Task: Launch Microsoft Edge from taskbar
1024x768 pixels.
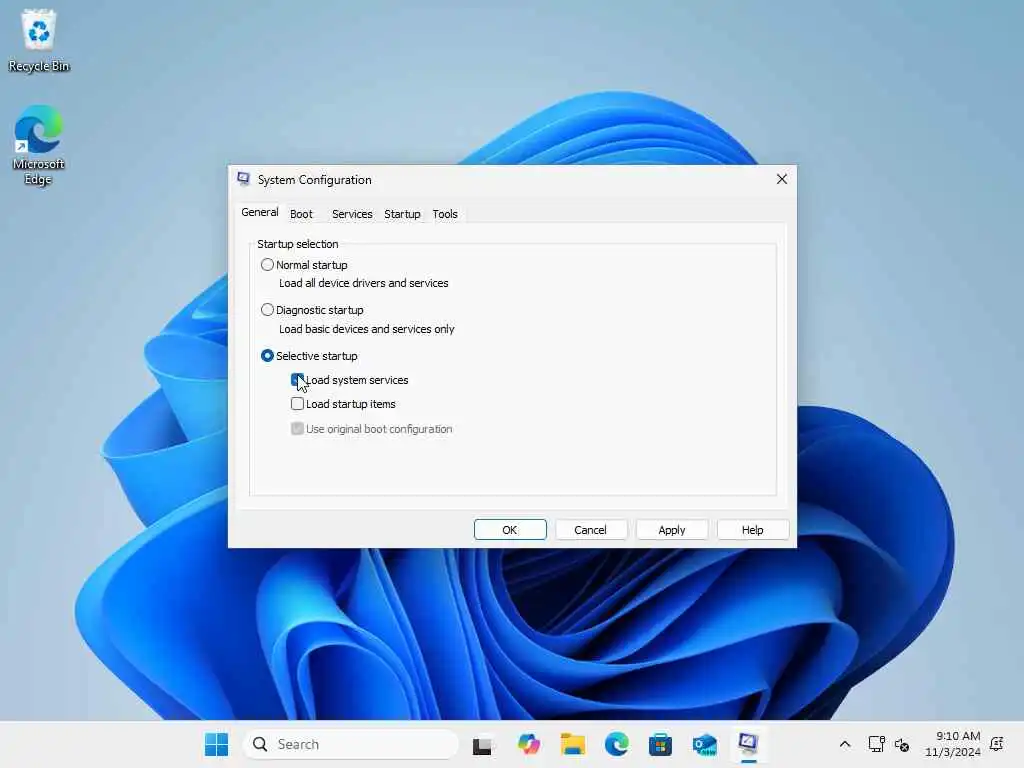Action: tap(616, 744)
